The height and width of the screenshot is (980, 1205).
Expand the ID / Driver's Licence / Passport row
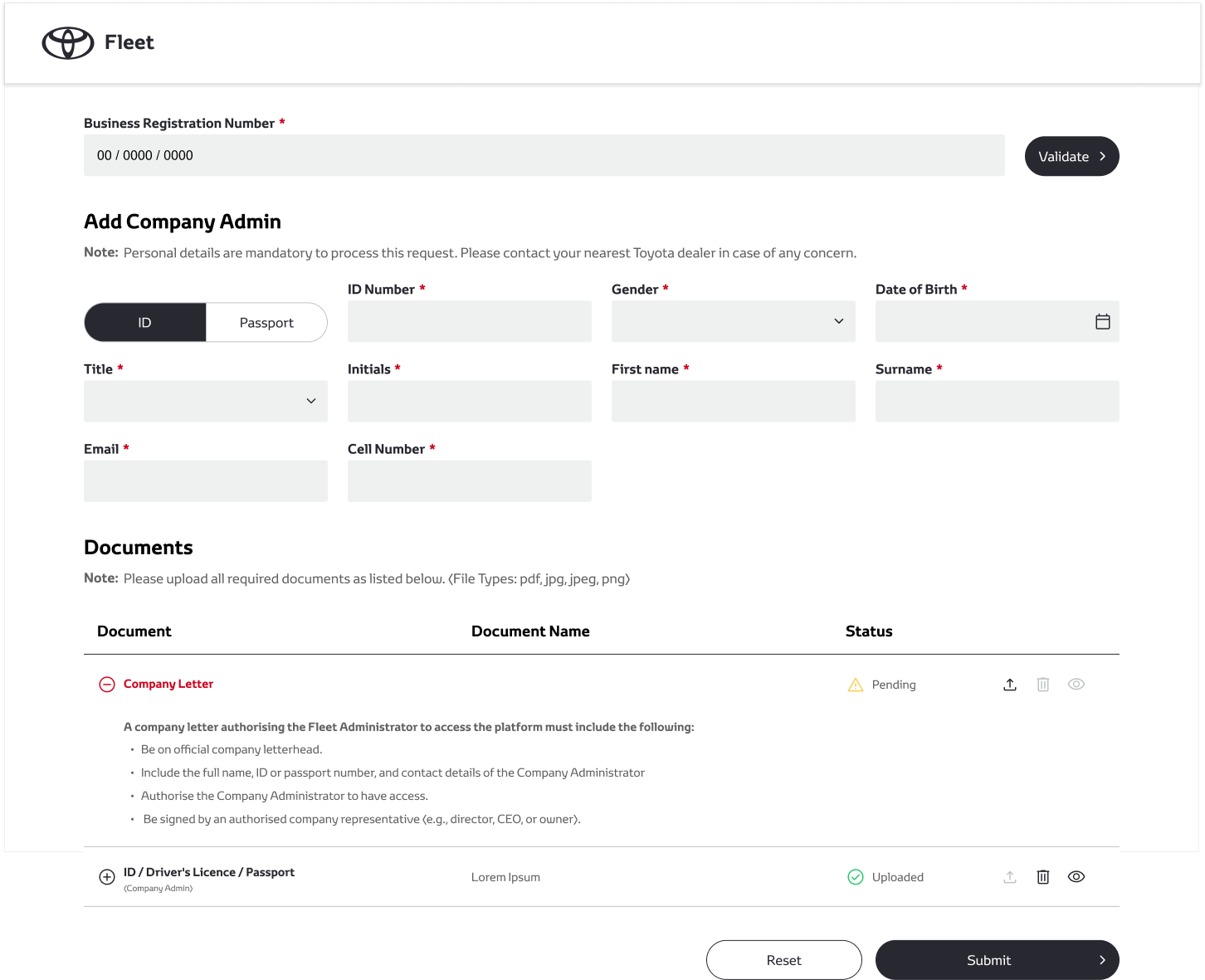pos(107,877)
